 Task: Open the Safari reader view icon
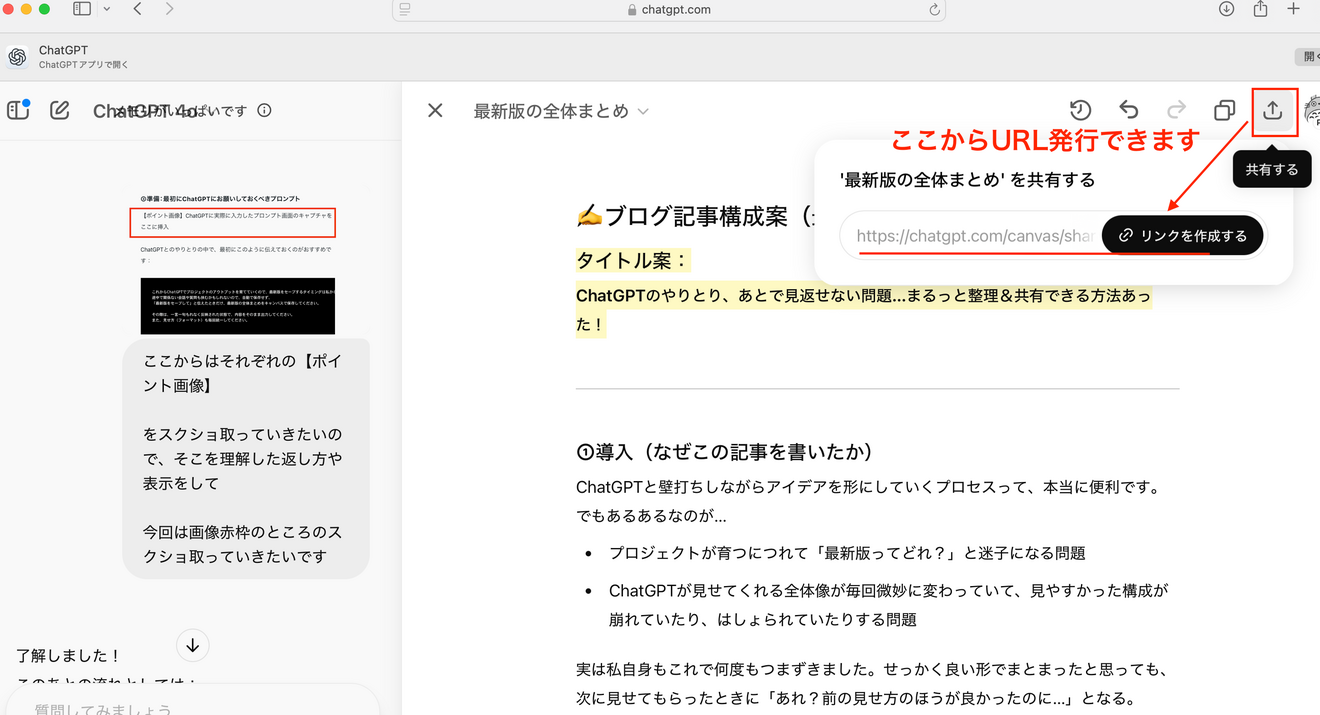pos(405,9)
